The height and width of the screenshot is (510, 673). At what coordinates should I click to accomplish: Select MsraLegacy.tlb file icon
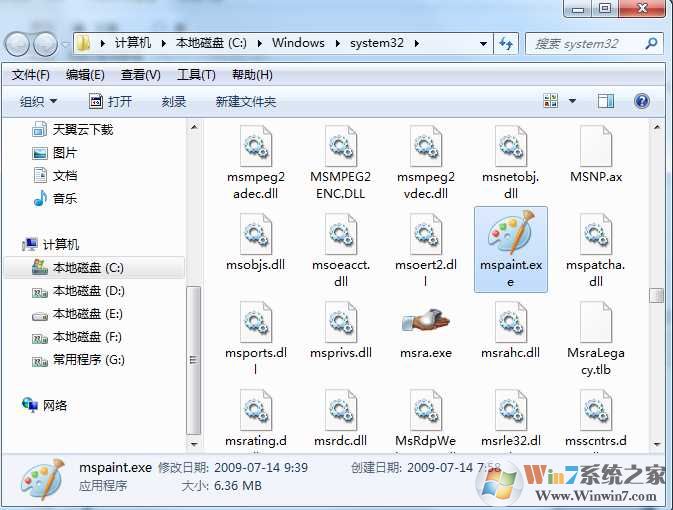tap(596, 322)
